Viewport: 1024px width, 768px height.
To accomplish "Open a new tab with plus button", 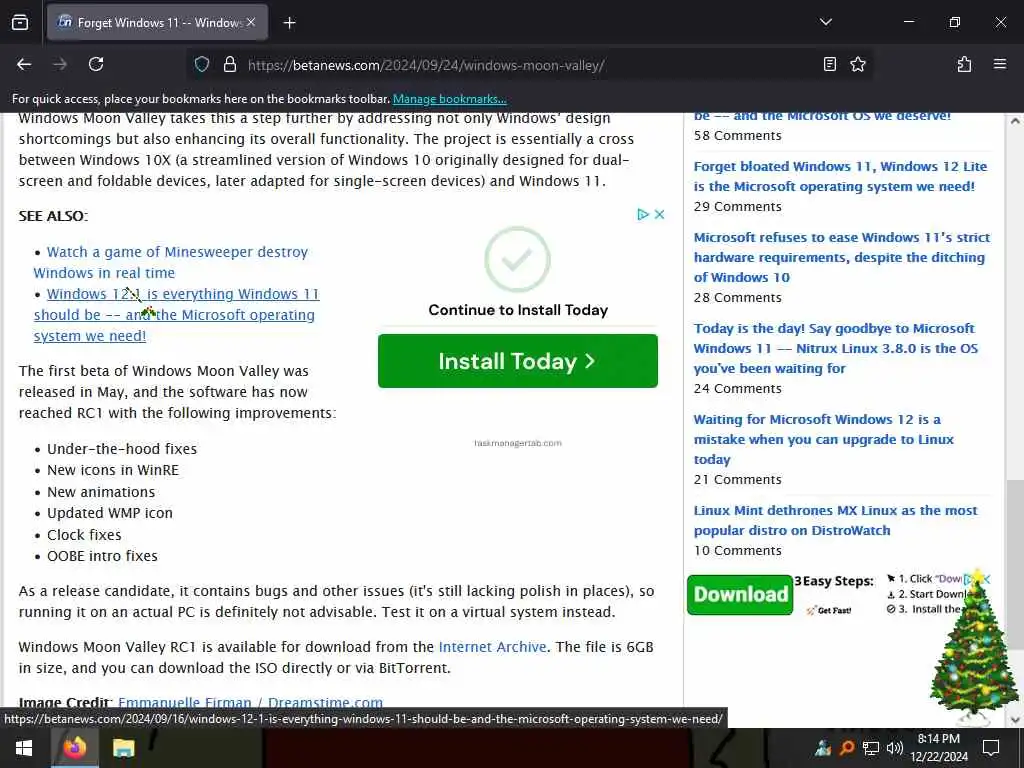I will coord(289,23).
